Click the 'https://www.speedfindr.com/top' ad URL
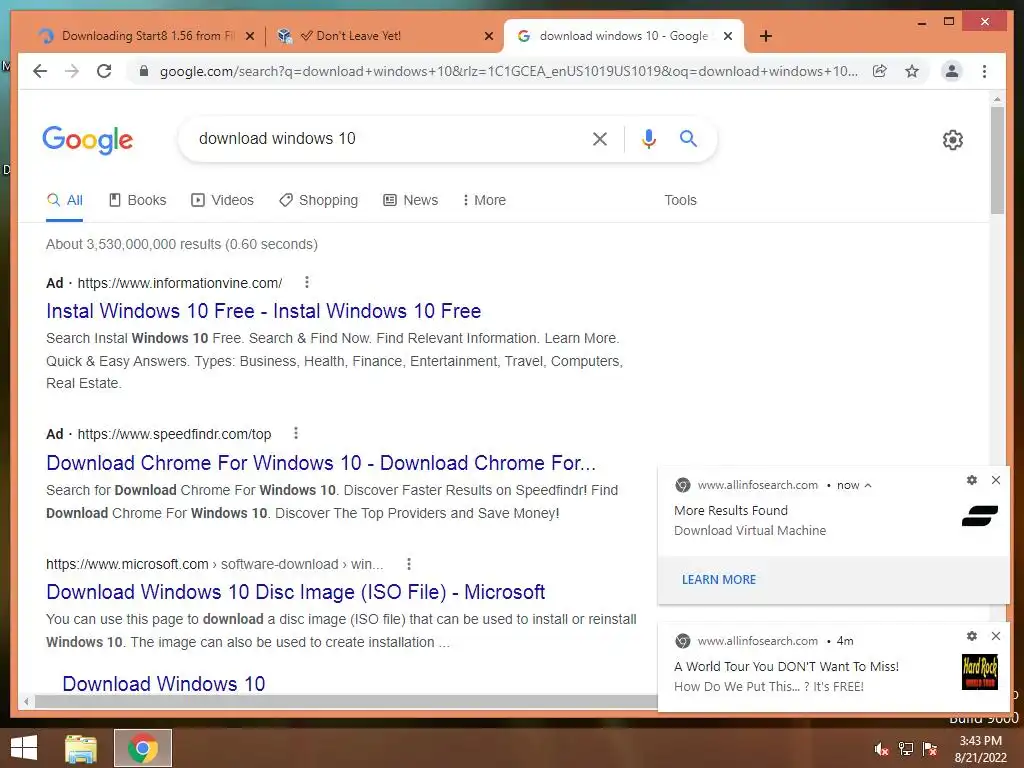The image size is (1024, 768). 174,434
